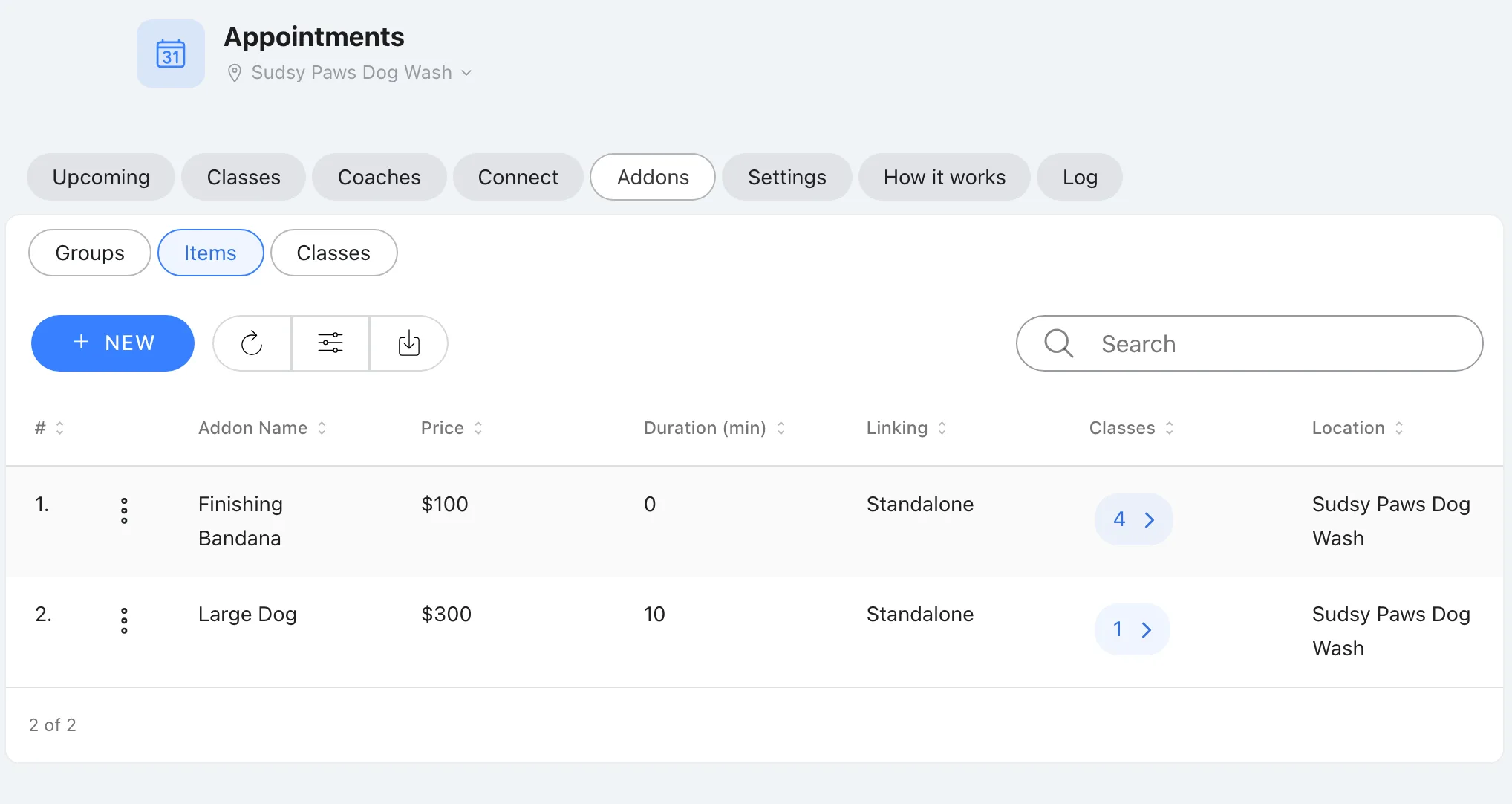Open the filter sliders icon
The width and height of the screenshot is (1512, 804).
[330, 343]
